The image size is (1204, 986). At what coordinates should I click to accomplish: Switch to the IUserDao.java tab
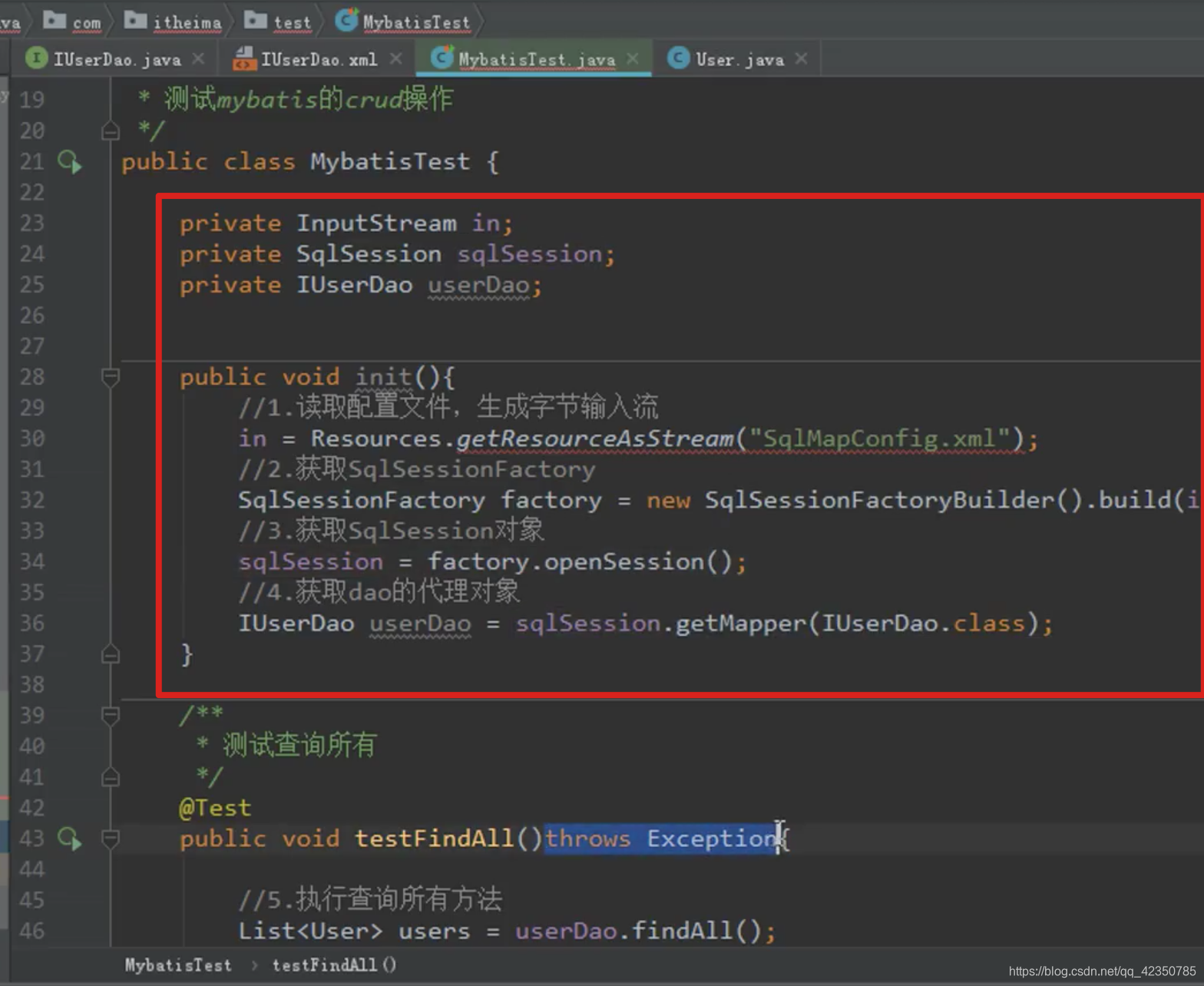tap(117, 59)
